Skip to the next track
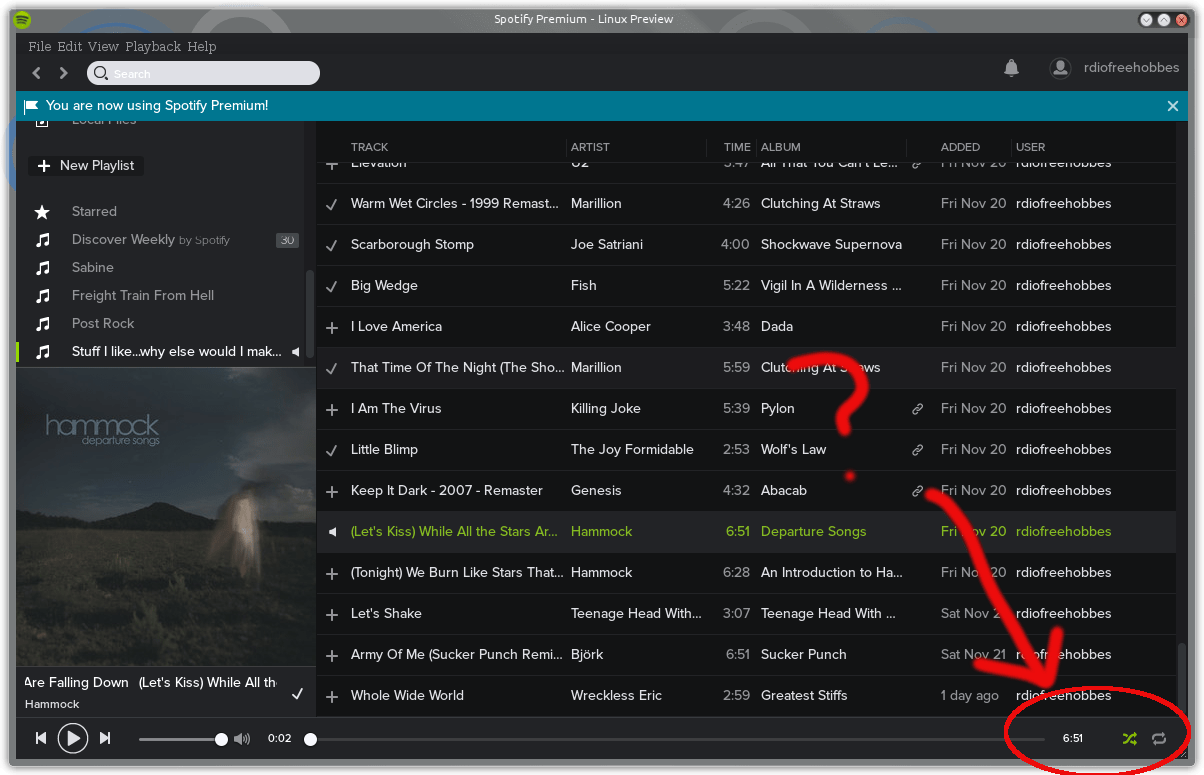The image size is (1204, 775). tap(105, 738)
